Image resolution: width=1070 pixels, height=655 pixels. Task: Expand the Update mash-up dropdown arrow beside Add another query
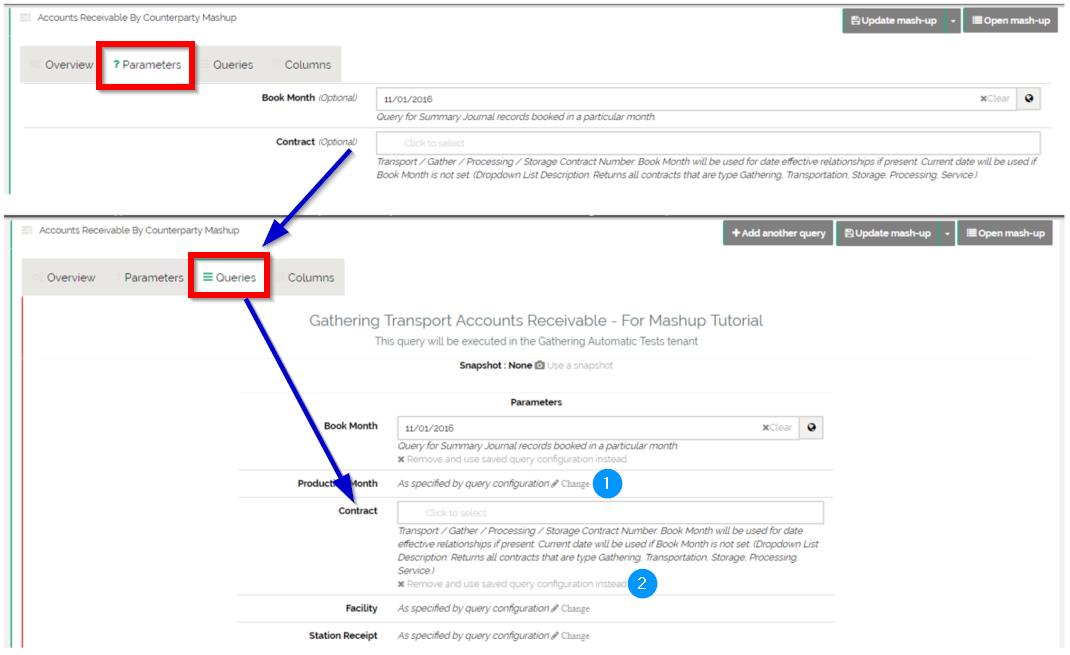[946, 233]
